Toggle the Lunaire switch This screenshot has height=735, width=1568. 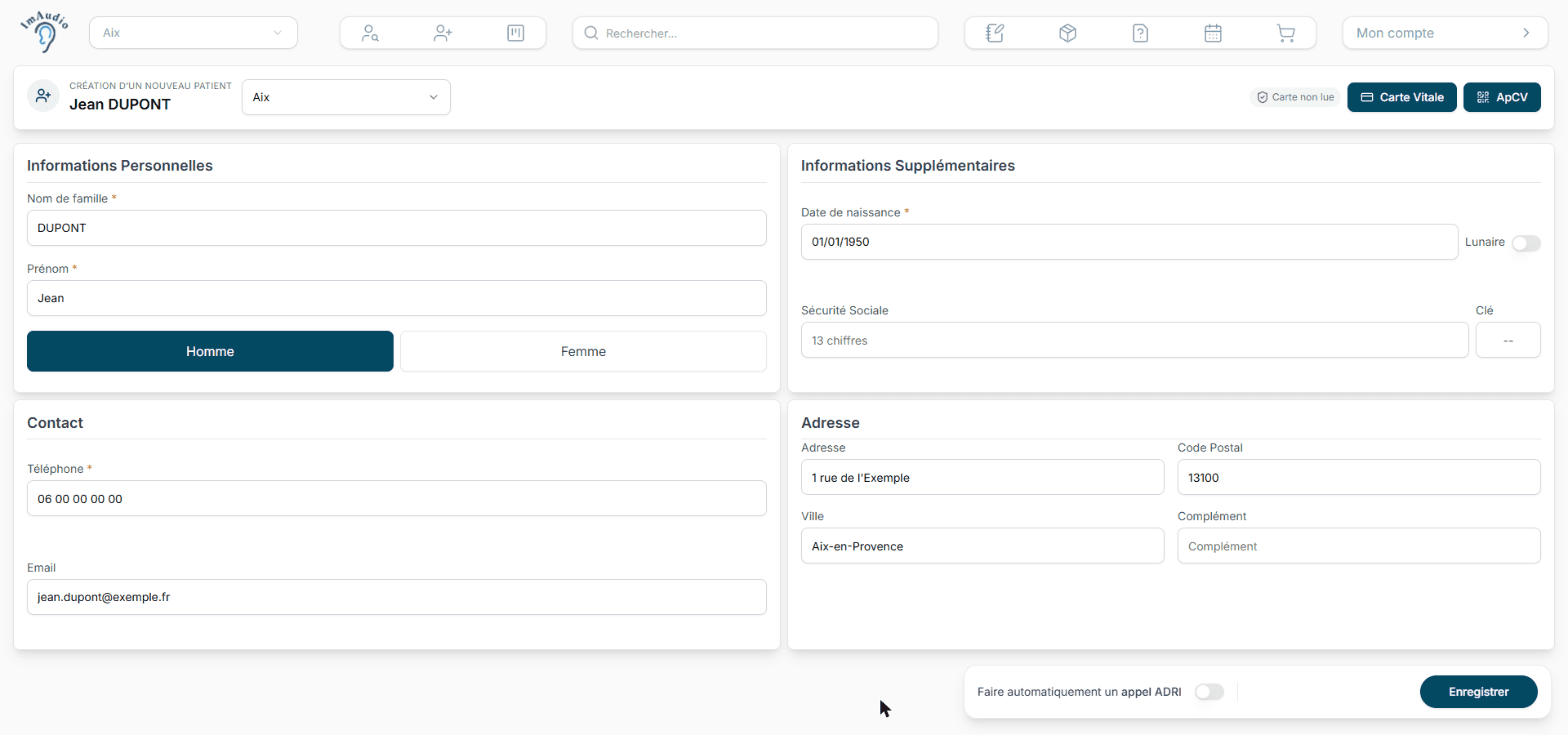(x=1526, y=243)
